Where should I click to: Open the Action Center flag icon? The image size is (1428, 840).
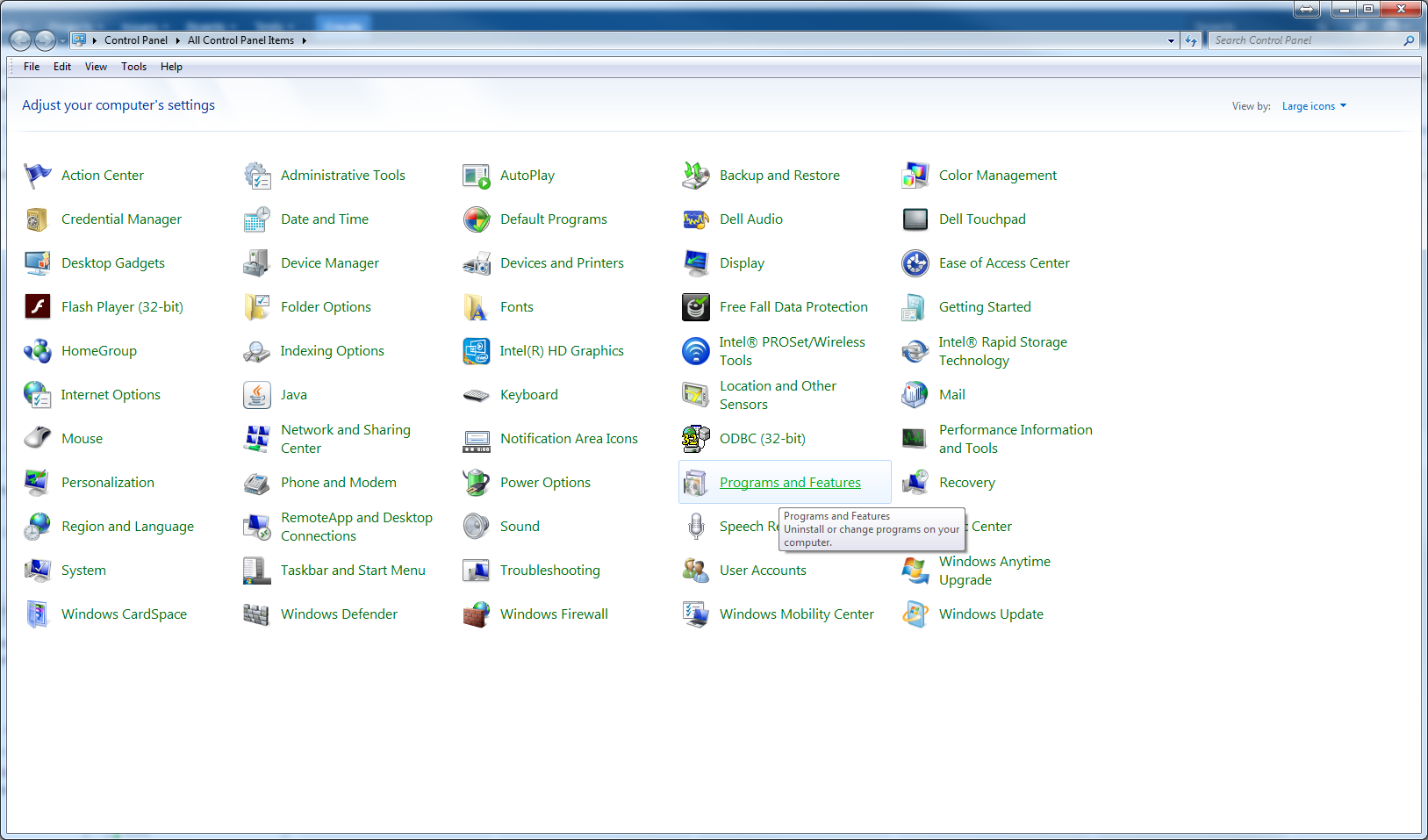(38, 176)
